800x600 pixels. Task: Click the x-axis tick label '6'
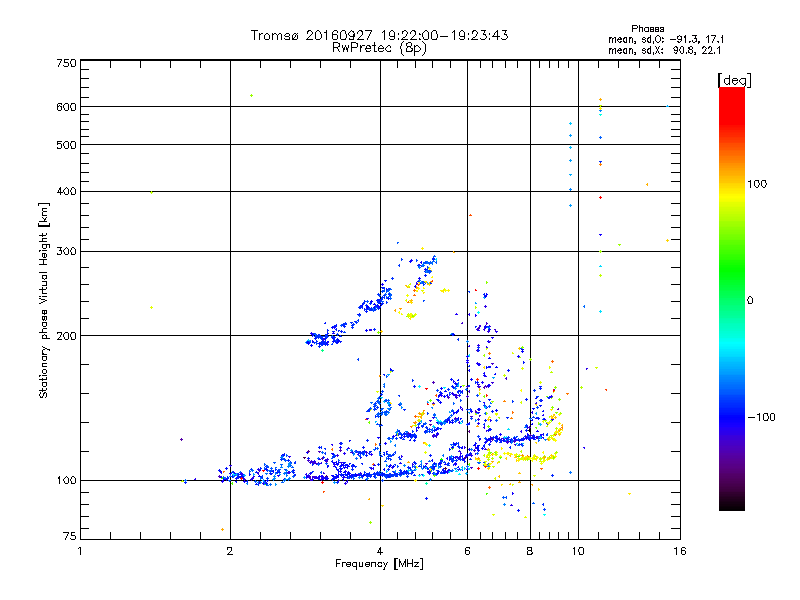(467, 551)
